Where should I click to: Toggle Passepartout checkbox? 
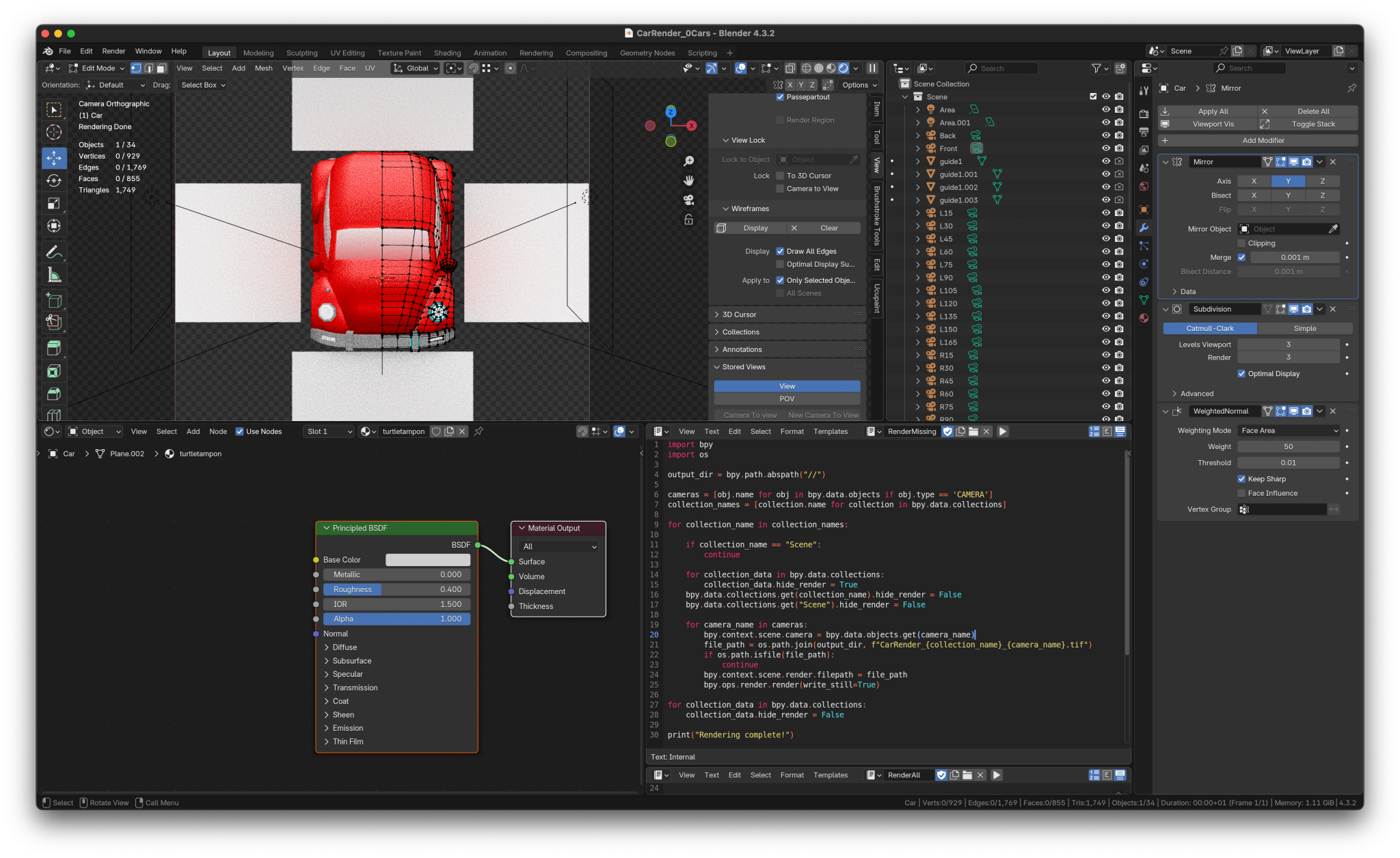point(780,97)
